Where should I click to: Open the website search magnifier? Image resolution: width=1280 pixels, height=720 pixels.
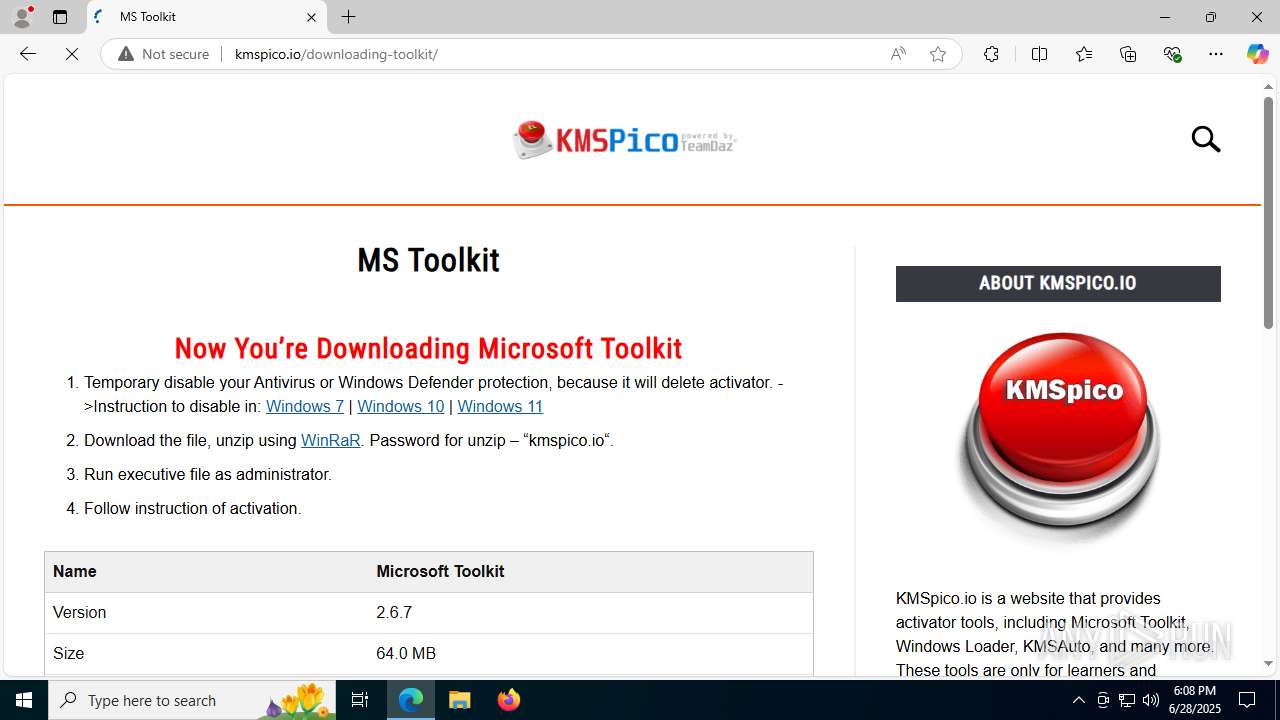1206,139
